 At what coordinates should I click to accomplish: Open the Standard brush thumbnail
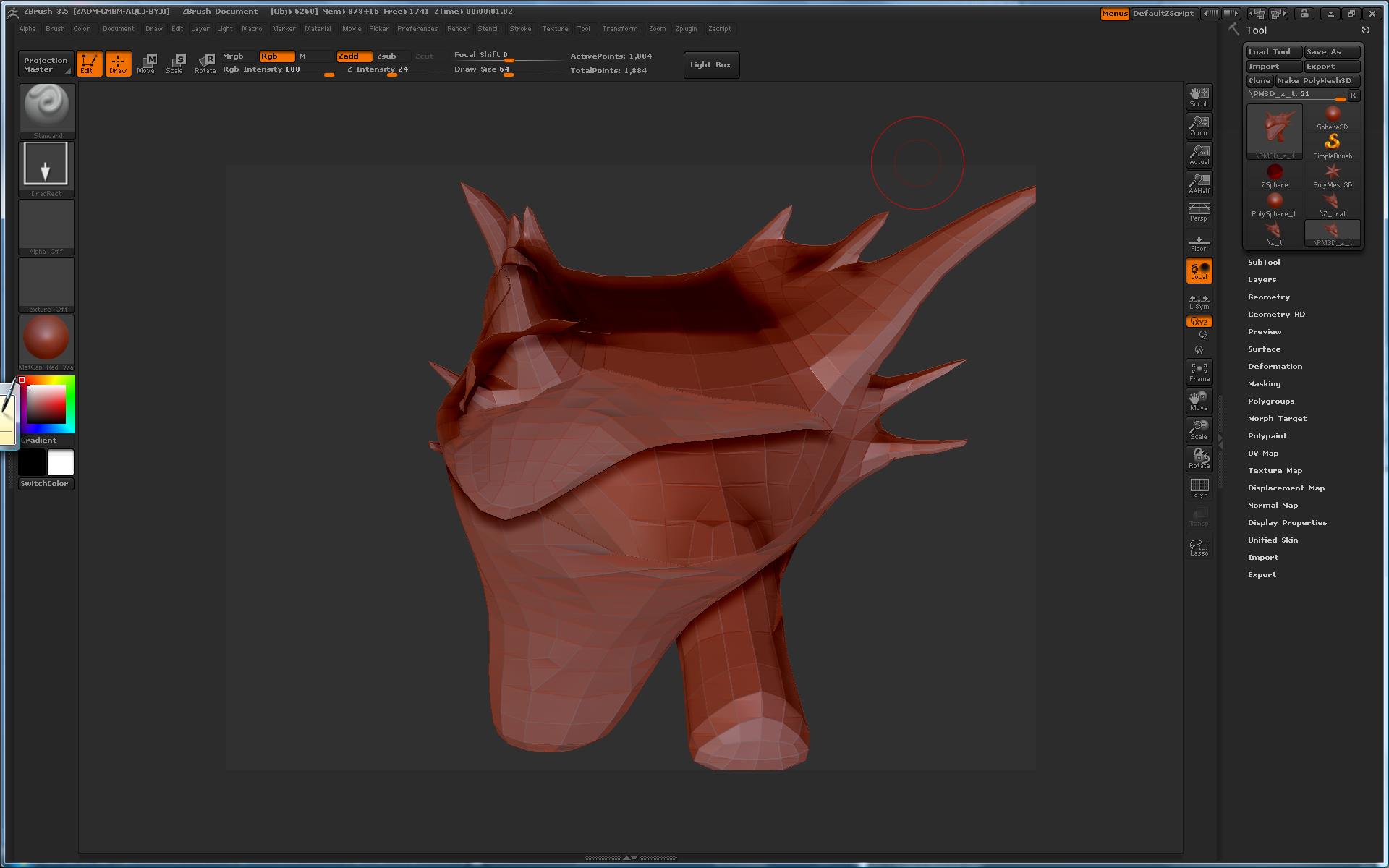(46, 108)
